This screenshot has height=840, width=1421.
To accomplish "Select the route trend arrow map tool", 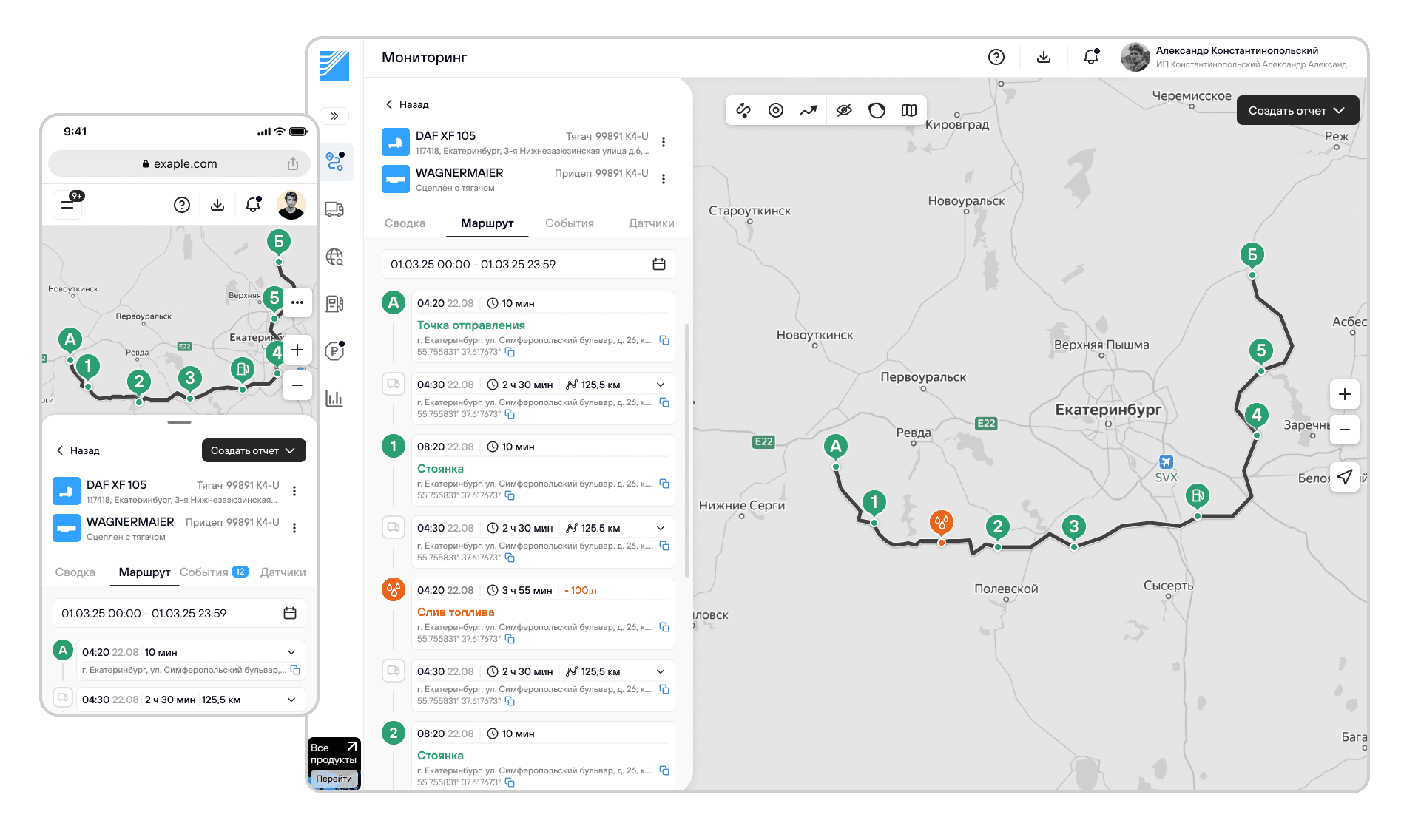I will coord(809,110).
